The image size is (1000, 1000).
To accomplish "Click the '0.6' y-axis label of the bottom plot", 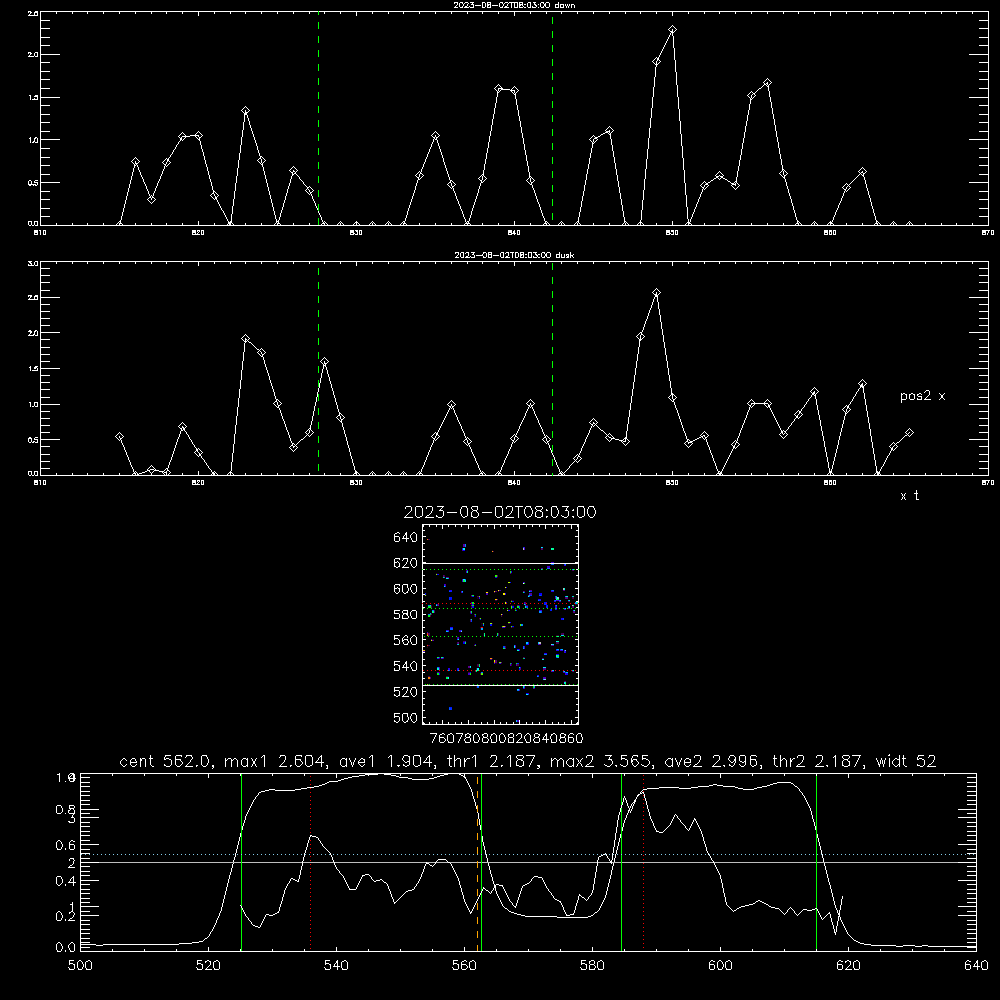I will (x=66, y=845).
